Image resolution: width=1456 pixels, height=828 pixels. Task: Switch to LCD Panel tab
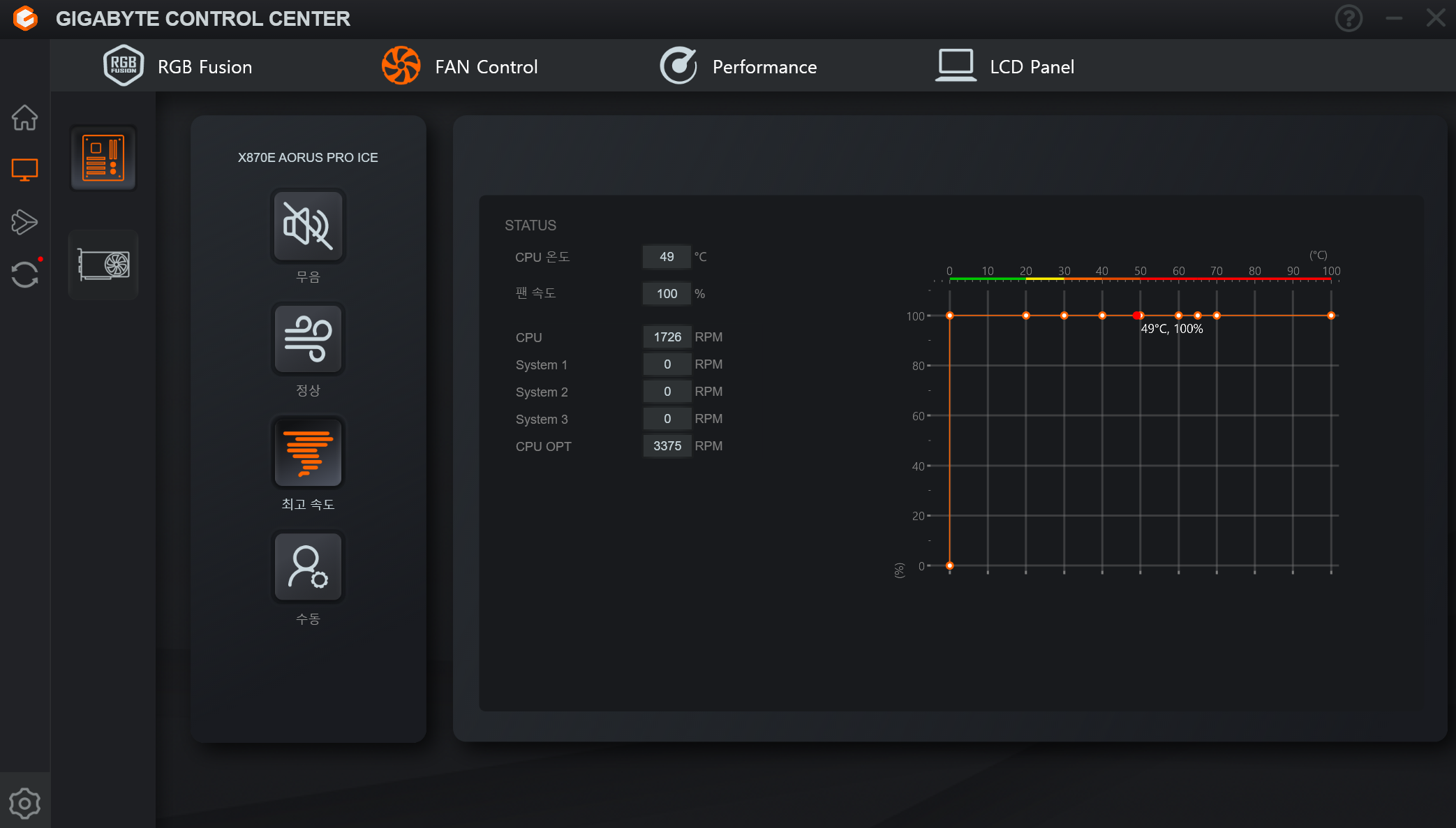click(1005, 66)
